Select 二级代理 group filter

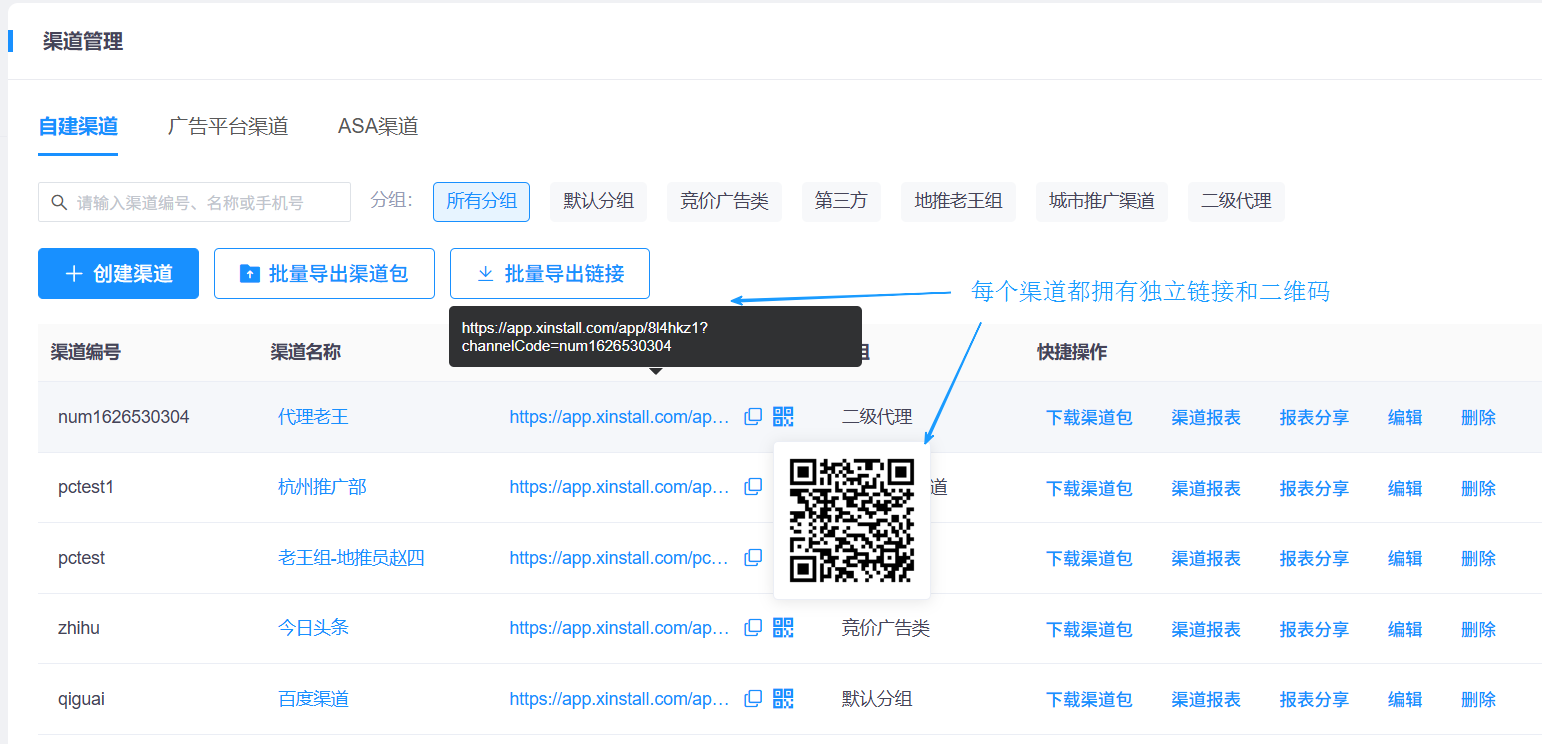coord(1237,201)
